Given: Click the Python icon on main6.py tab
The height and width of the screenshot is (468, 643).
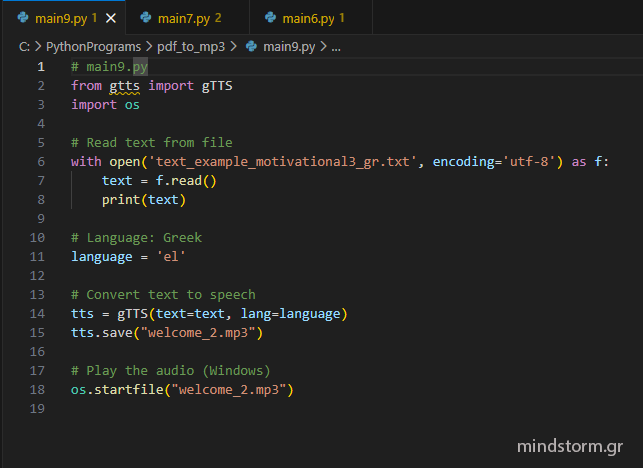Looking at the screenshot, I should [269, 18].
